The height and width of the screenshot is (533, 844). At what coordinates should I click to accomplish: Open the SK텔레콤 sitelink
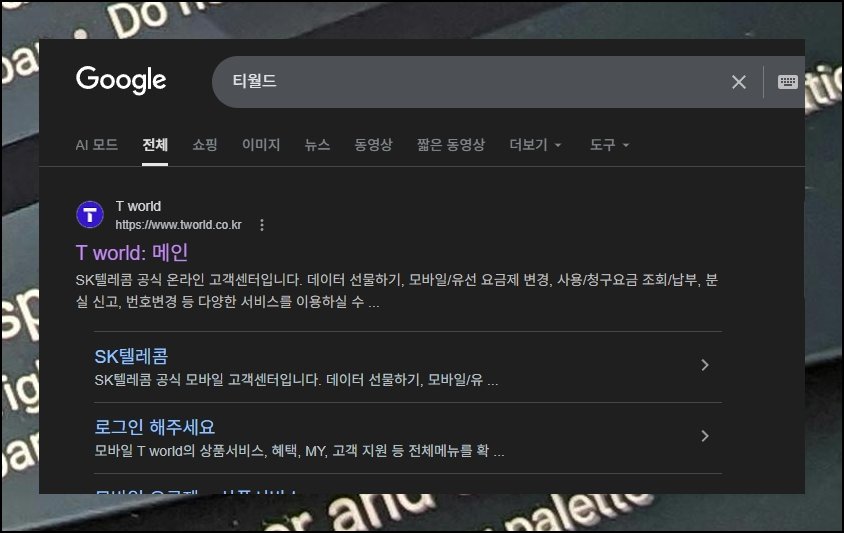click(131, 356)
